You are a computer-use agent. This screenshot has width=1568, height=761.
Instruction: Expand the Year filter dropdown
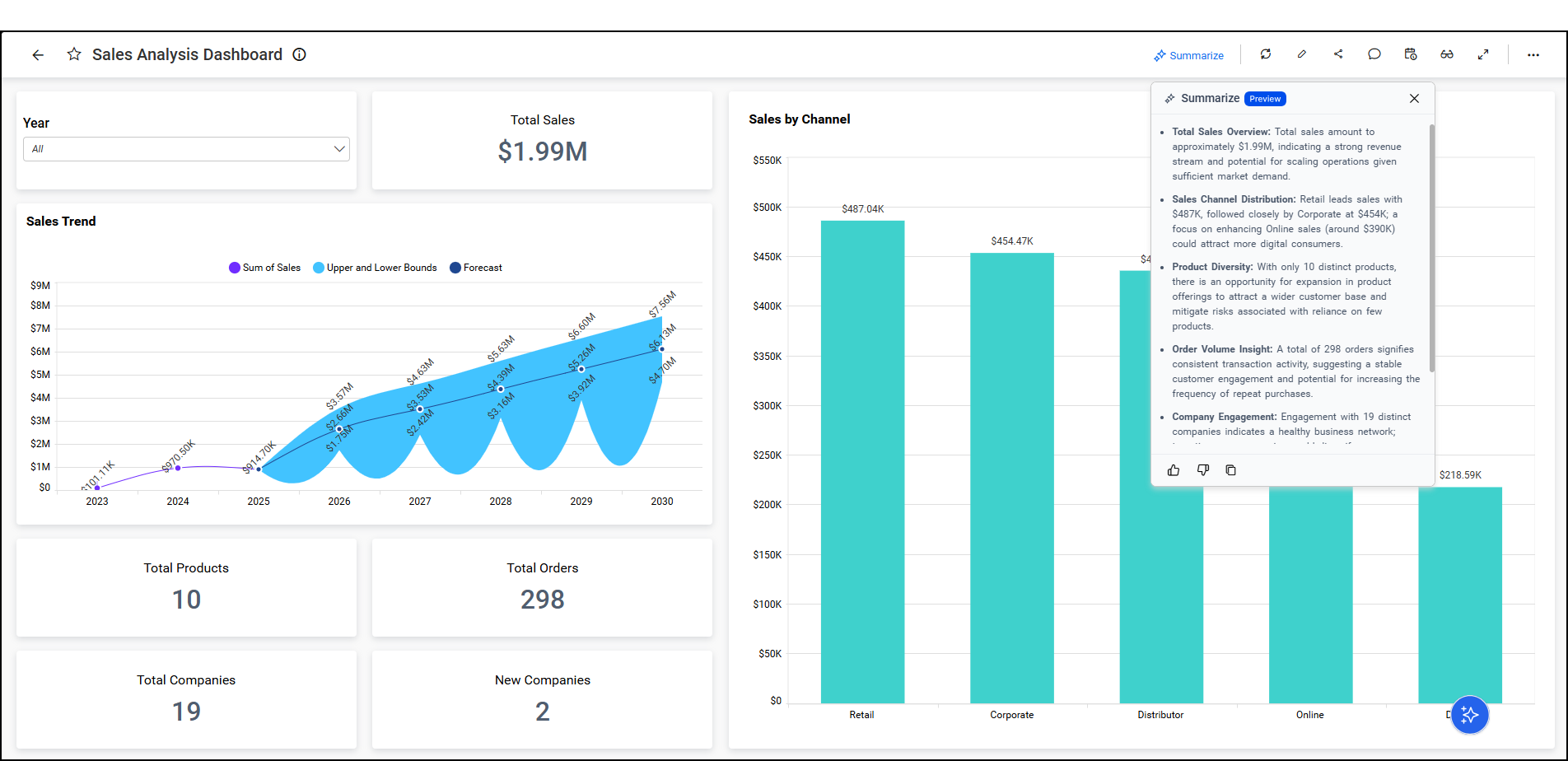[187, 149]
